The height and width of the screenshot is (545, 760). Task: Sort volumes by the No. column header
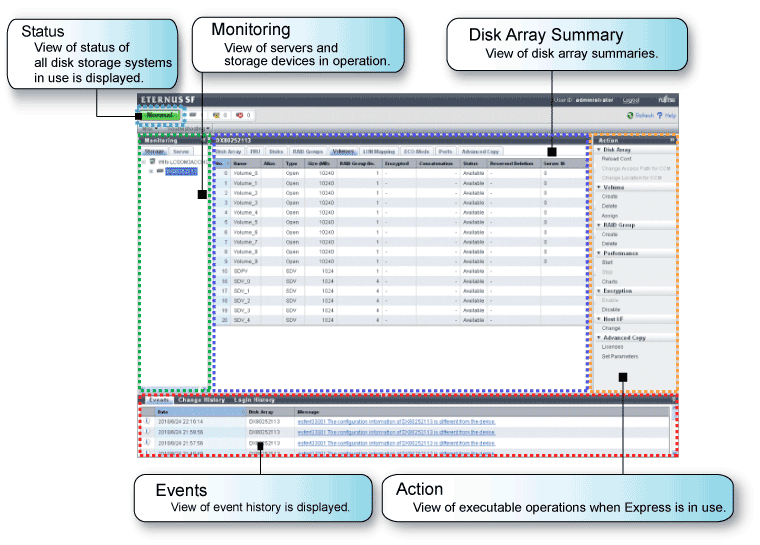pyautogui.click(x=222, y=163)
